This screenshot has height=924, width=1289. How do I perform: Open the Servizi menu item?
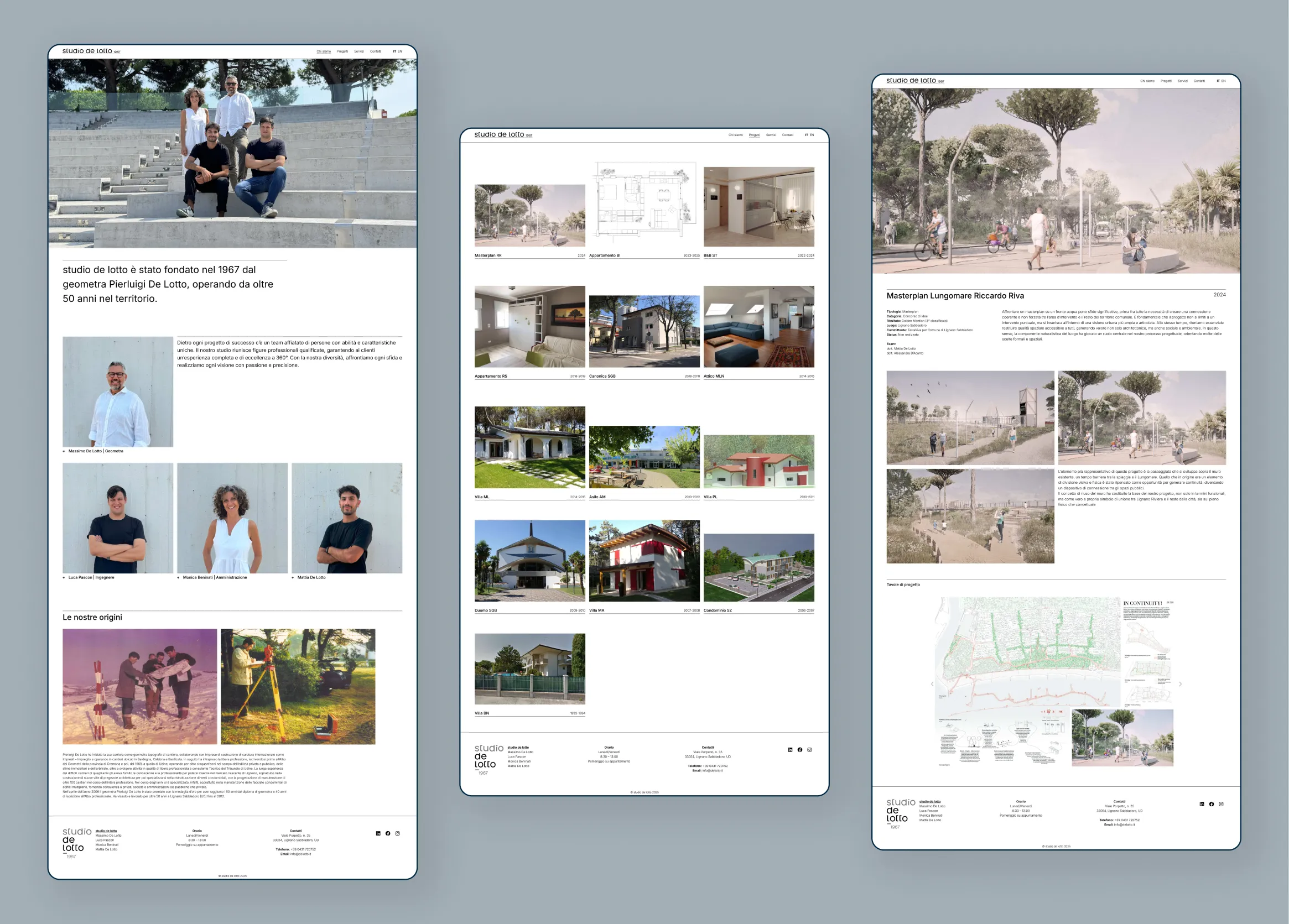click(x=360, y=51)
